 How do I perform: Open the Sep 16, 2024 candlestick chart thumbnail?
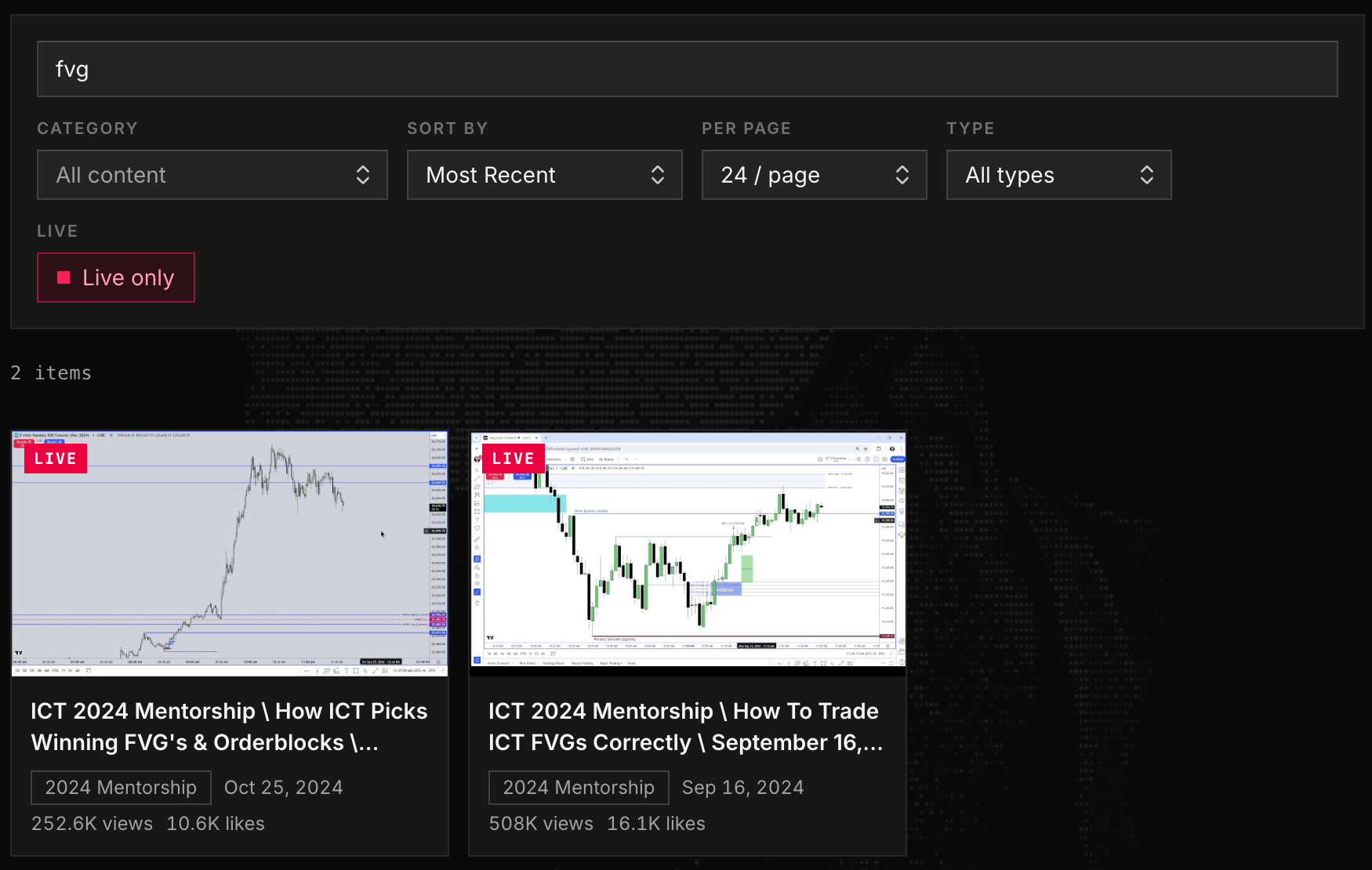click(688, 553)
